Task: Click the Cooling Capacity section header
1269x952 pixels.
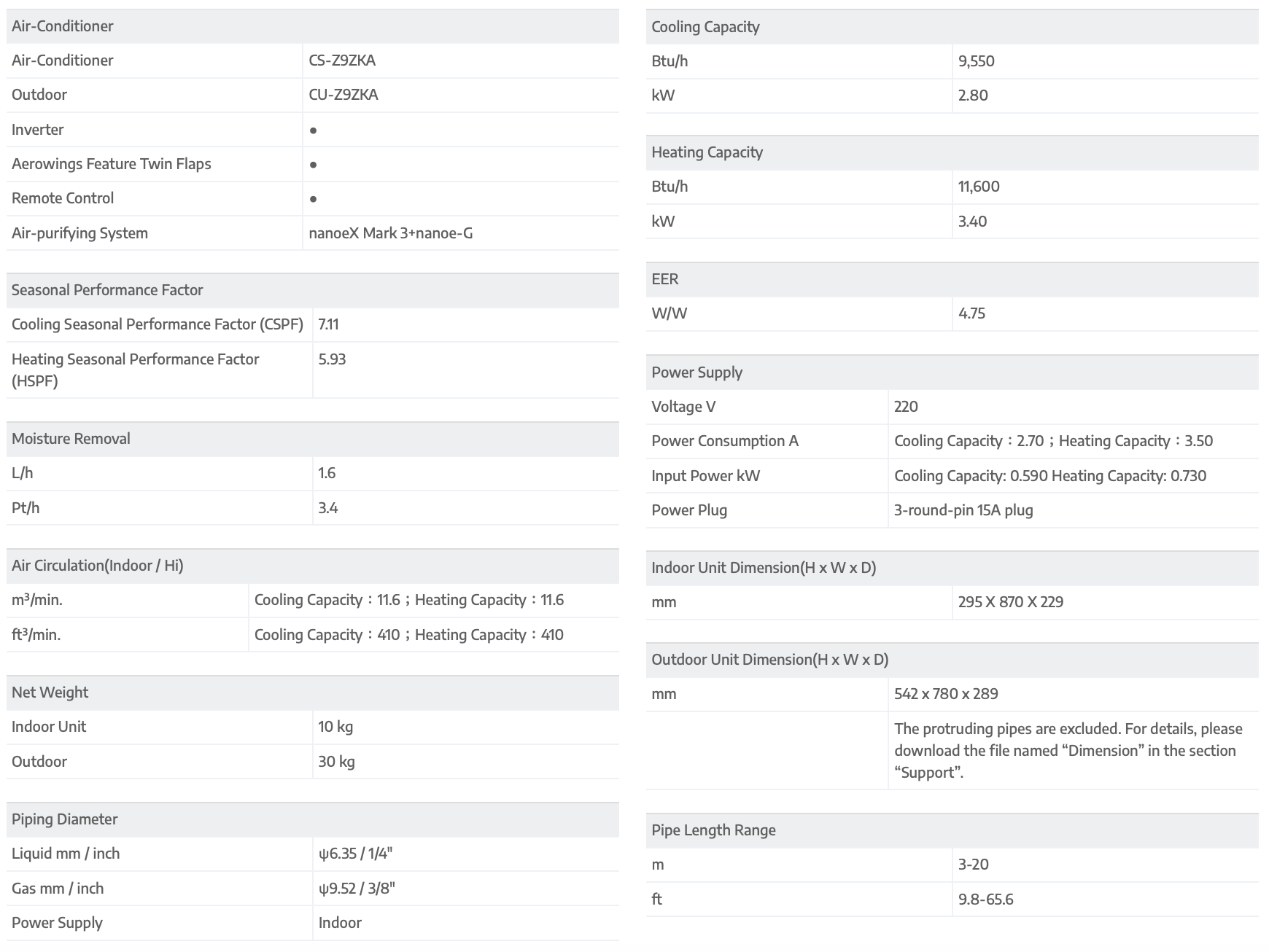Action: [705, 27]
